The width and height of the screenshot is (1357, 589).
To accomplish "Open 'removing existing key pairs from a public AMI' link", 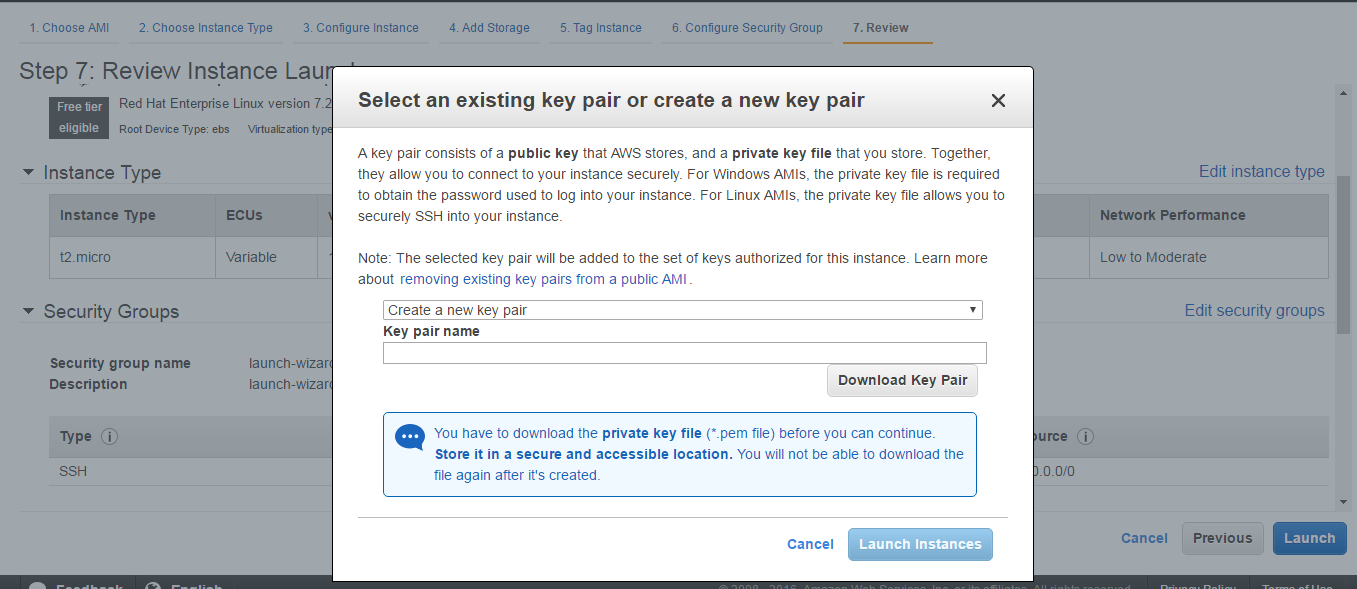I will 543,280.
